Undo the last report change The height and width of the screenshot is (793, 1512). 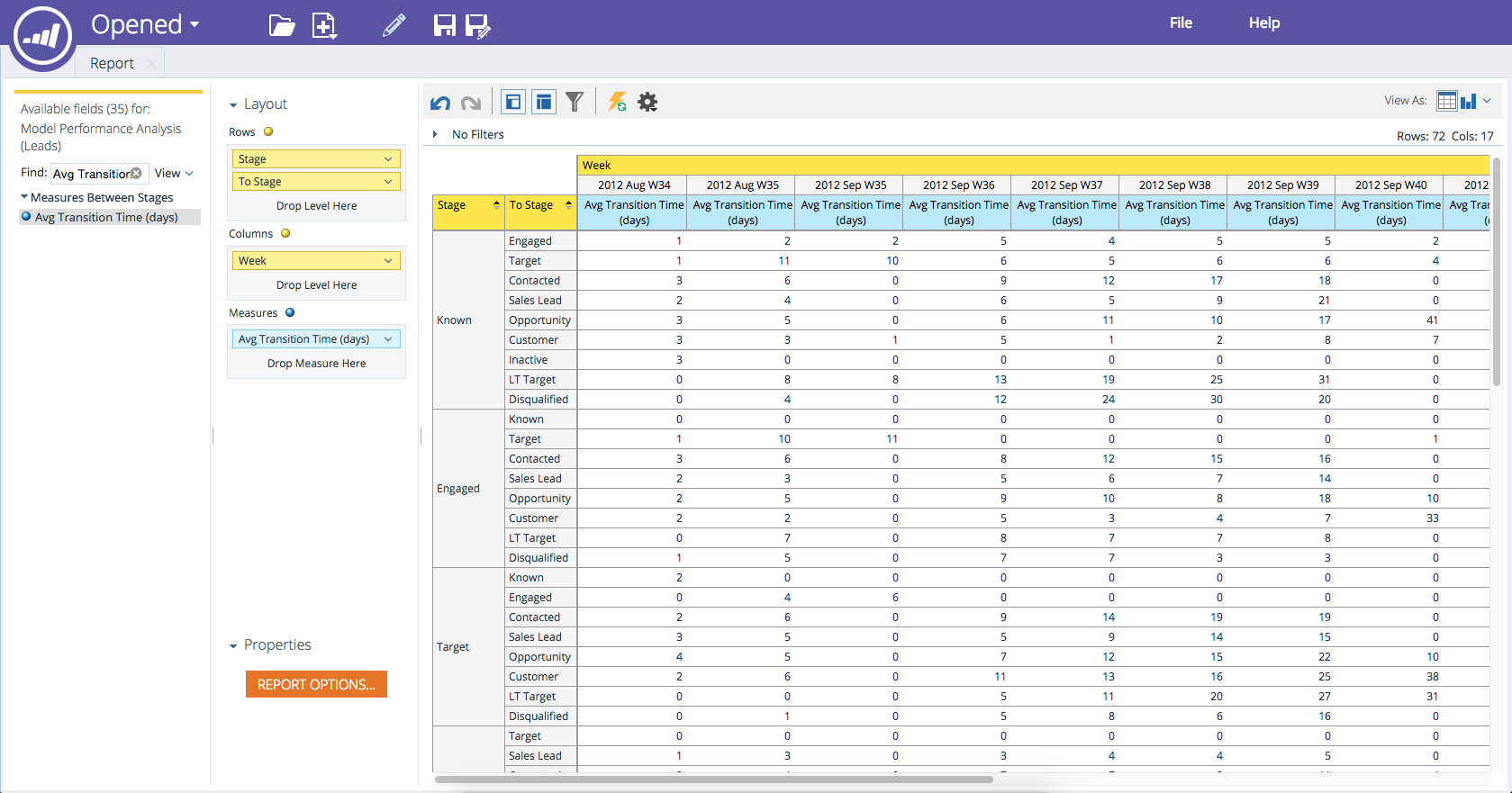(440, 103)
